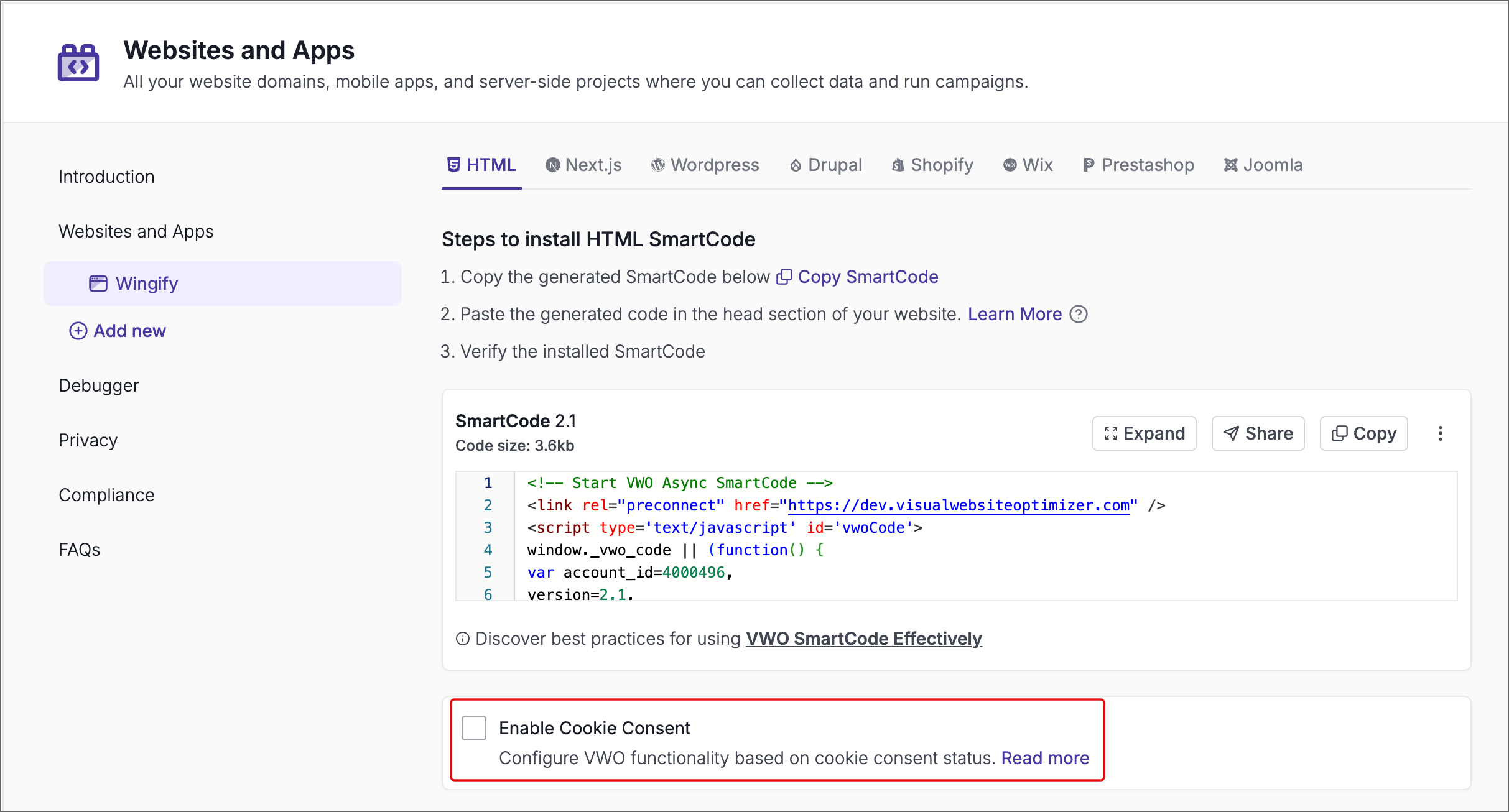Click '3. Verify the installed SmartCode' step
Screen dimensions: 1509x812
[573, 351]
